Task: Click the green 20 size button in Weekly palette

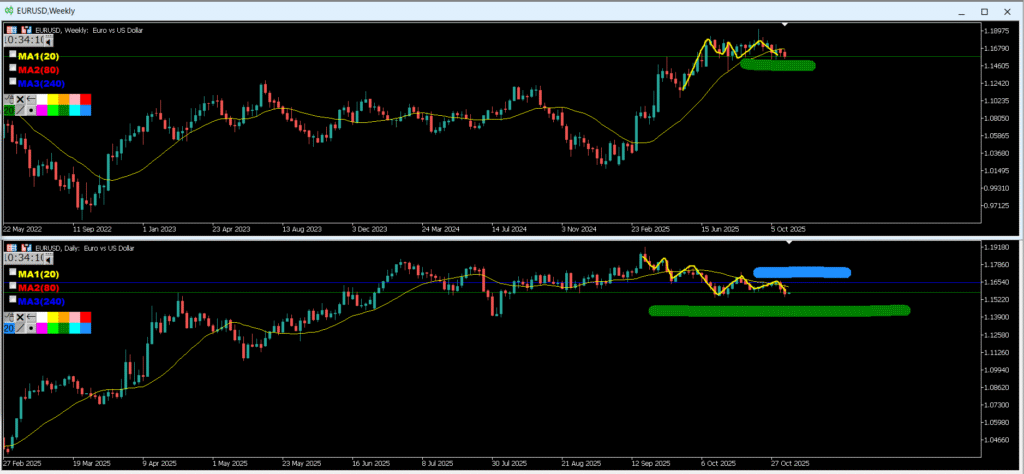Action: click(x=9, y=110)
